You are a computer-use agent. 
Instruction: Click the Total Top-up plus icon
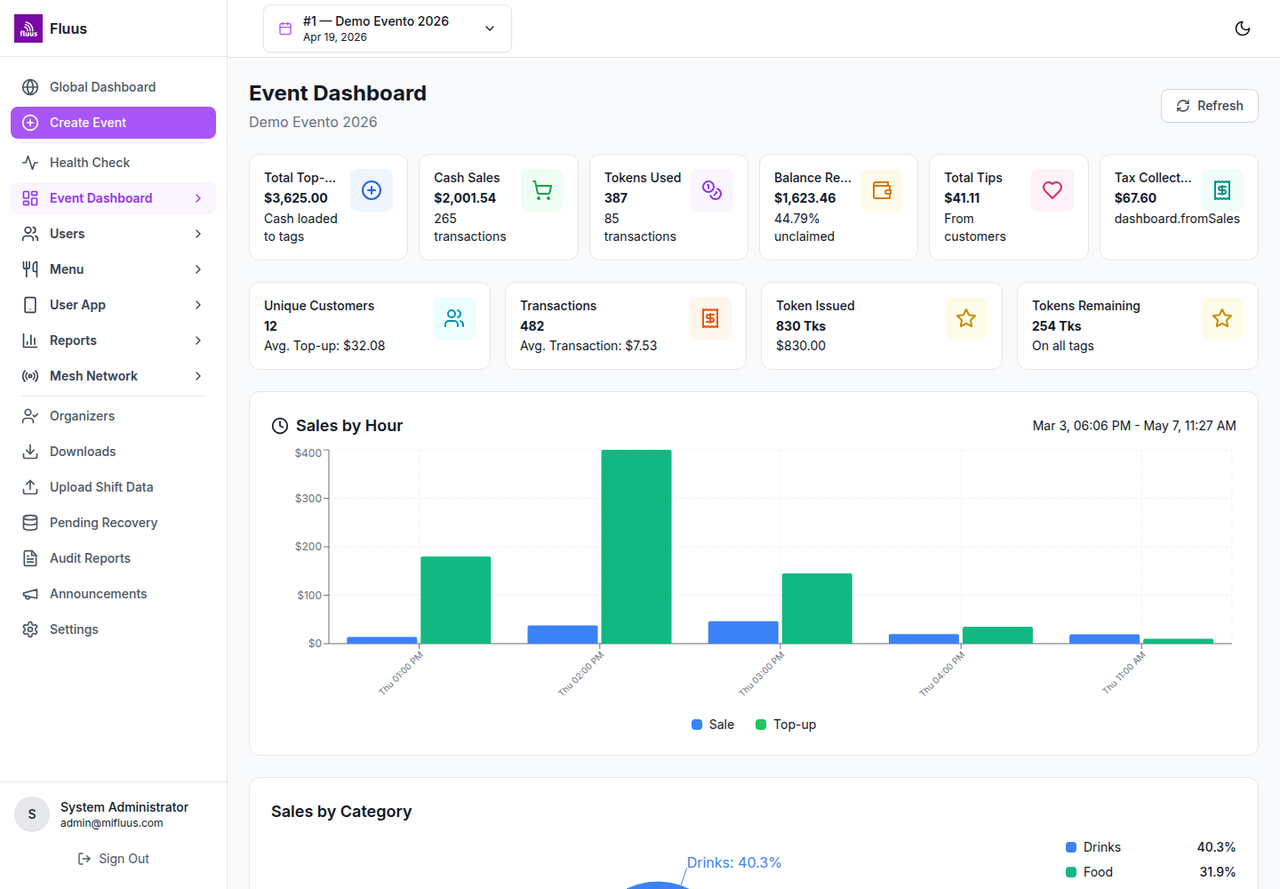pos(371,190)
